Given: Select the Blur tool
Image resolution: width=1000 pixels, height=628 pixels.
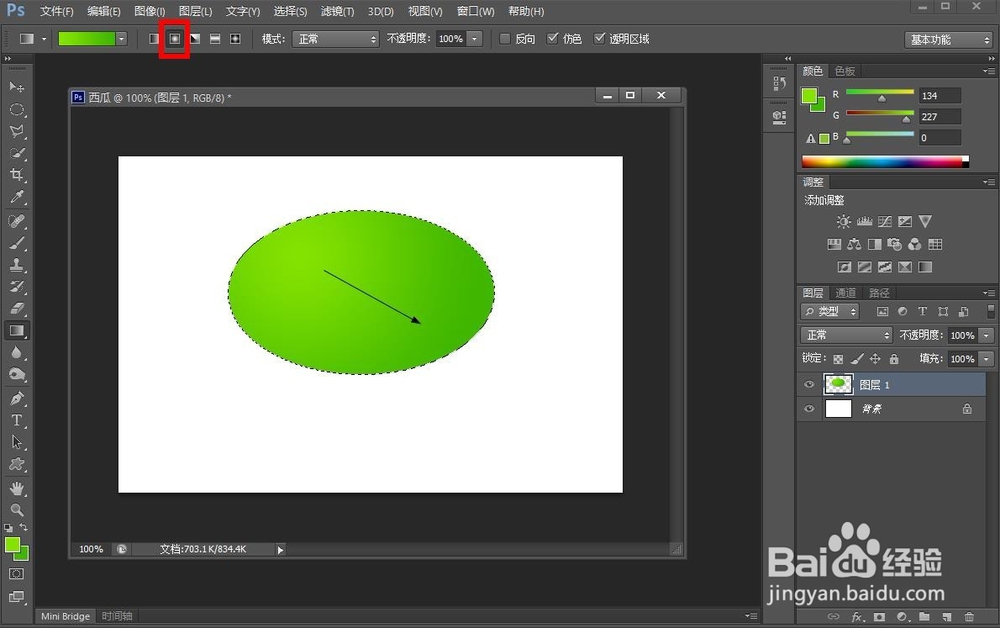Looking at the screenshot, I should pos(17,353).
